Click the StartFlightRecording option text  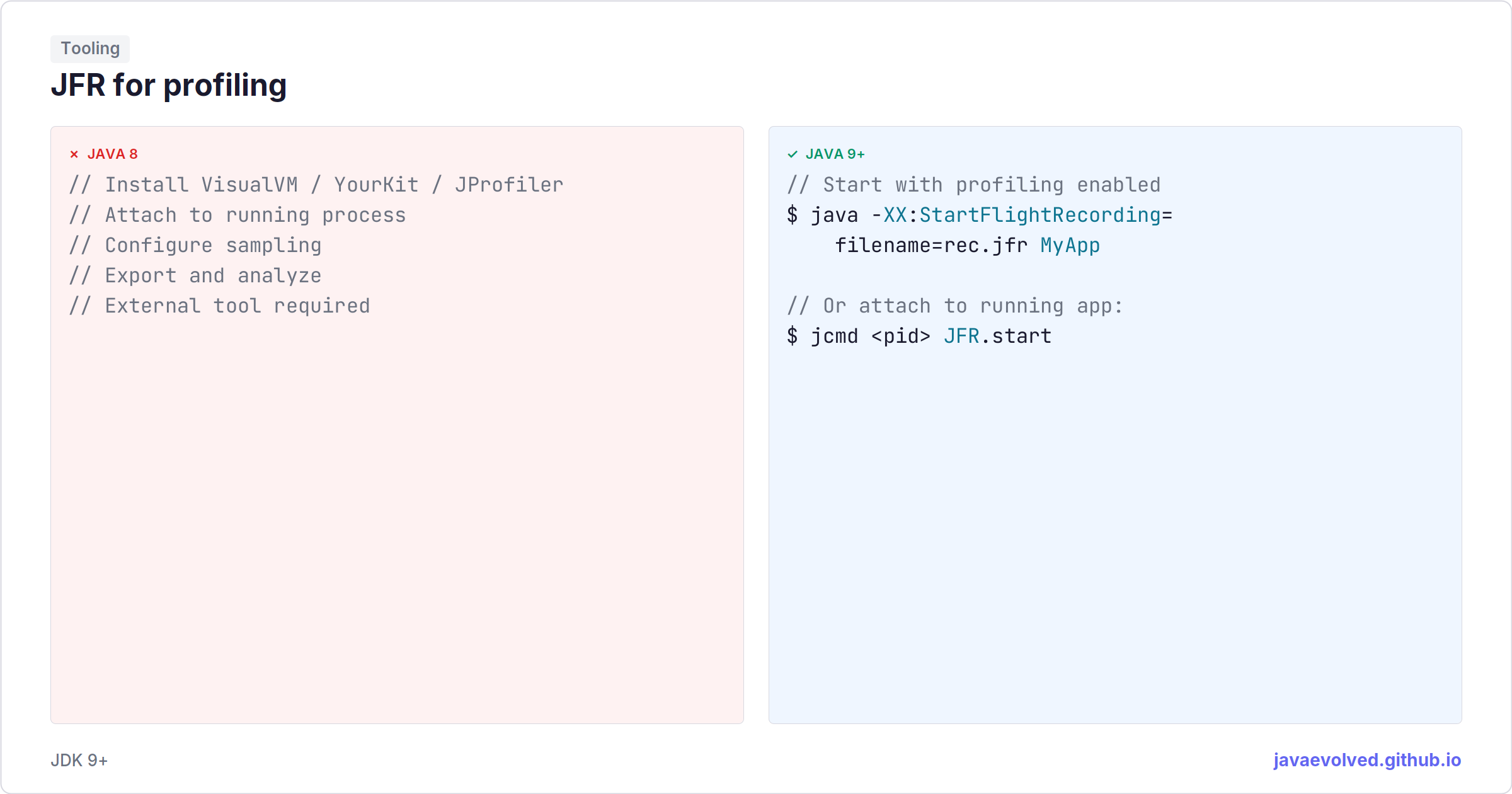point(1039,215)
